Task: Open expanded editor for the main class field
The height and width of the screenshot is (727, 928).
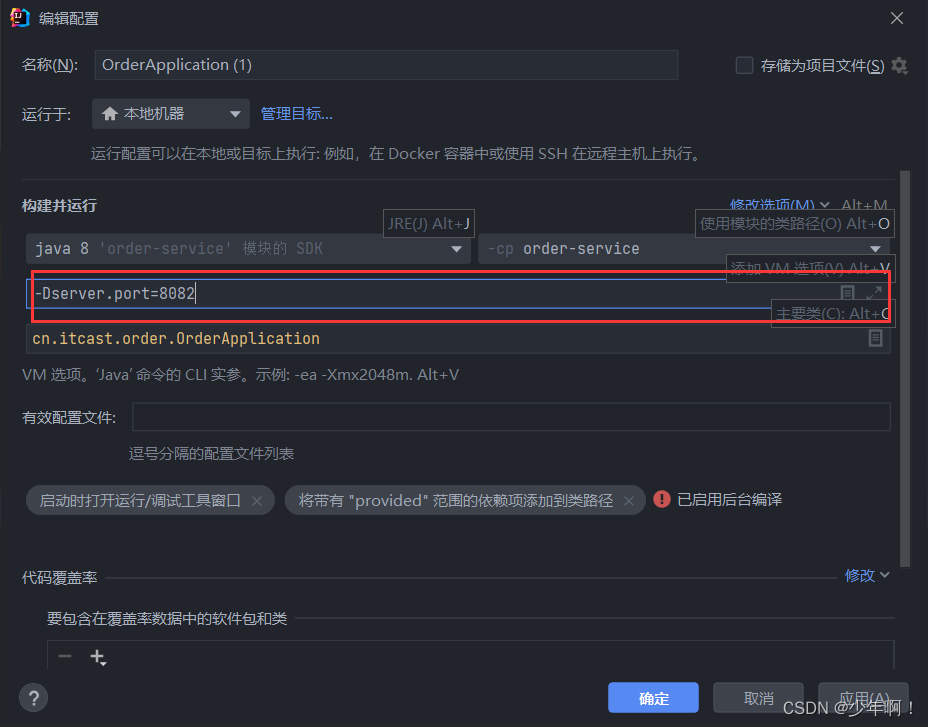Action: 874,338
